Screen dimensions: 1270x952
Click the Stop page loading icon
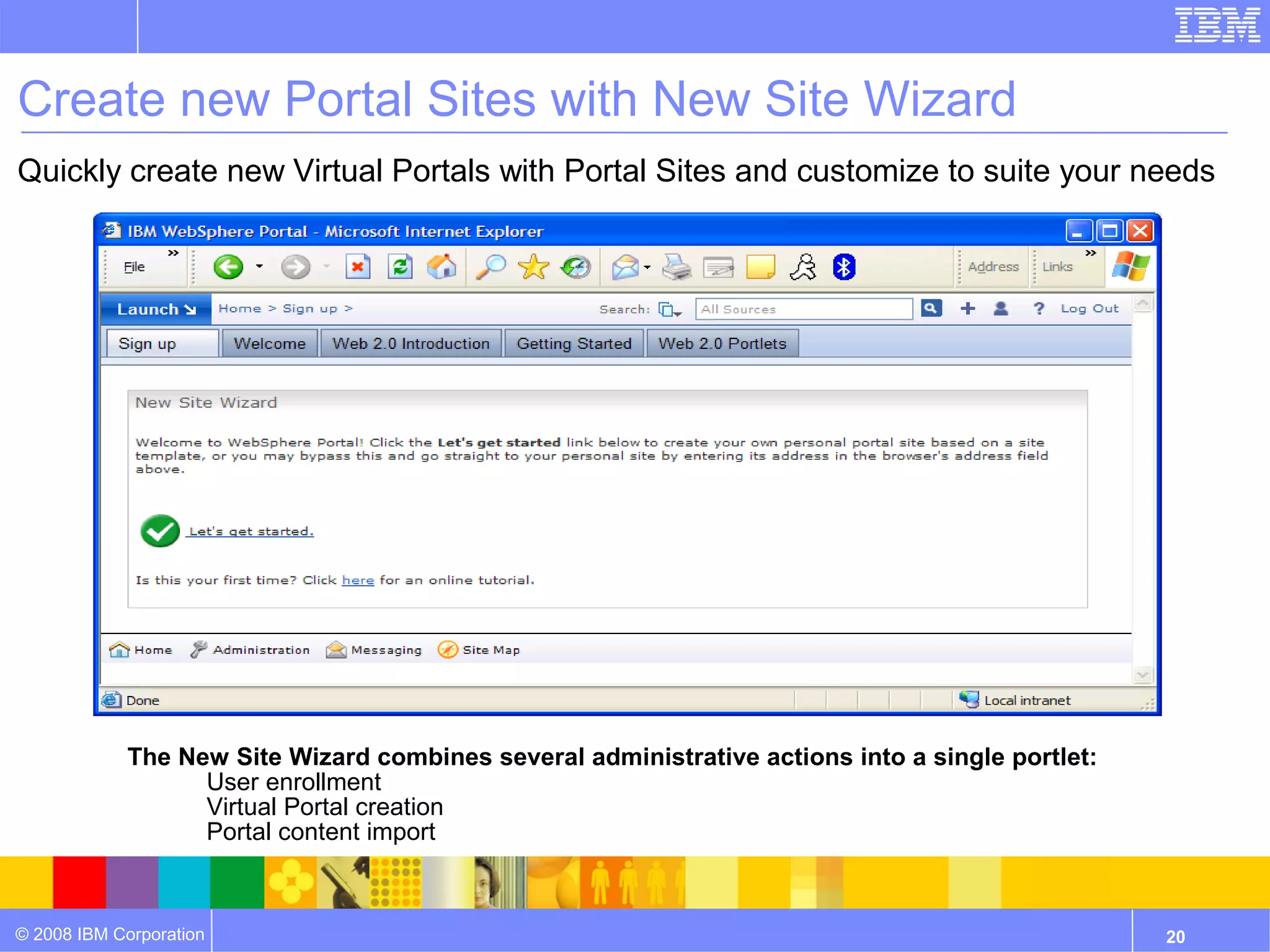(x=358, y=267)
